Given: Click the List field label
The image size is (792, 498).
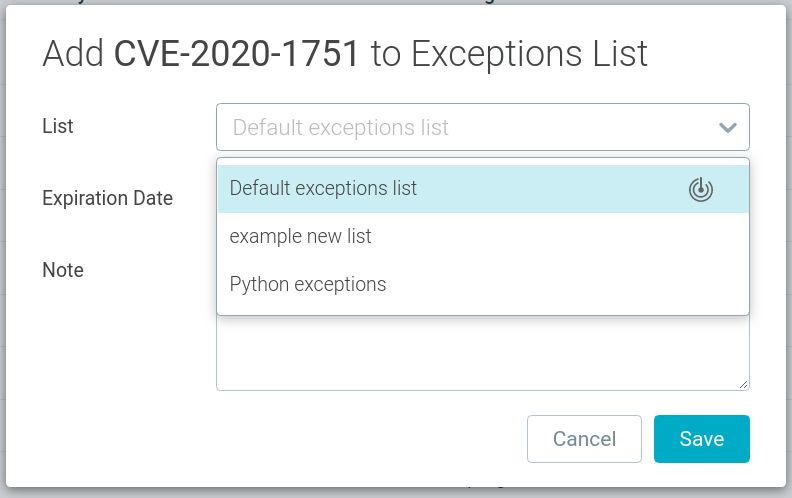Looking at the screenshot, I should point(58,126).
